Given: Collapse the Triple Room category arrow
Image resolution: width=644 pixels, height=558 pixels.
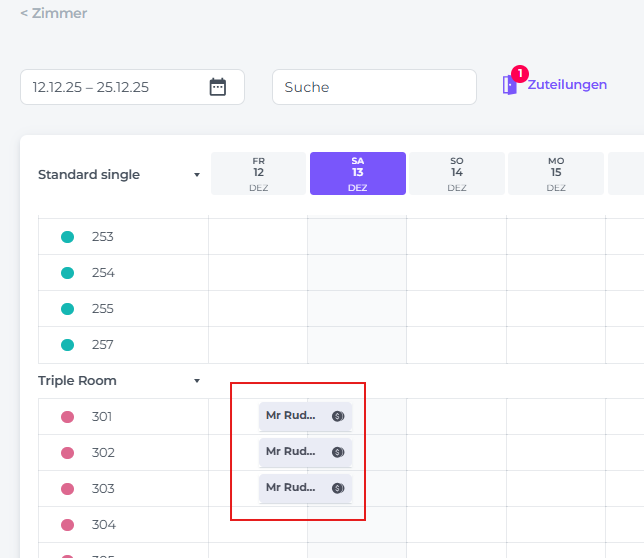Looking at the screenshot, I should [197, 381].
